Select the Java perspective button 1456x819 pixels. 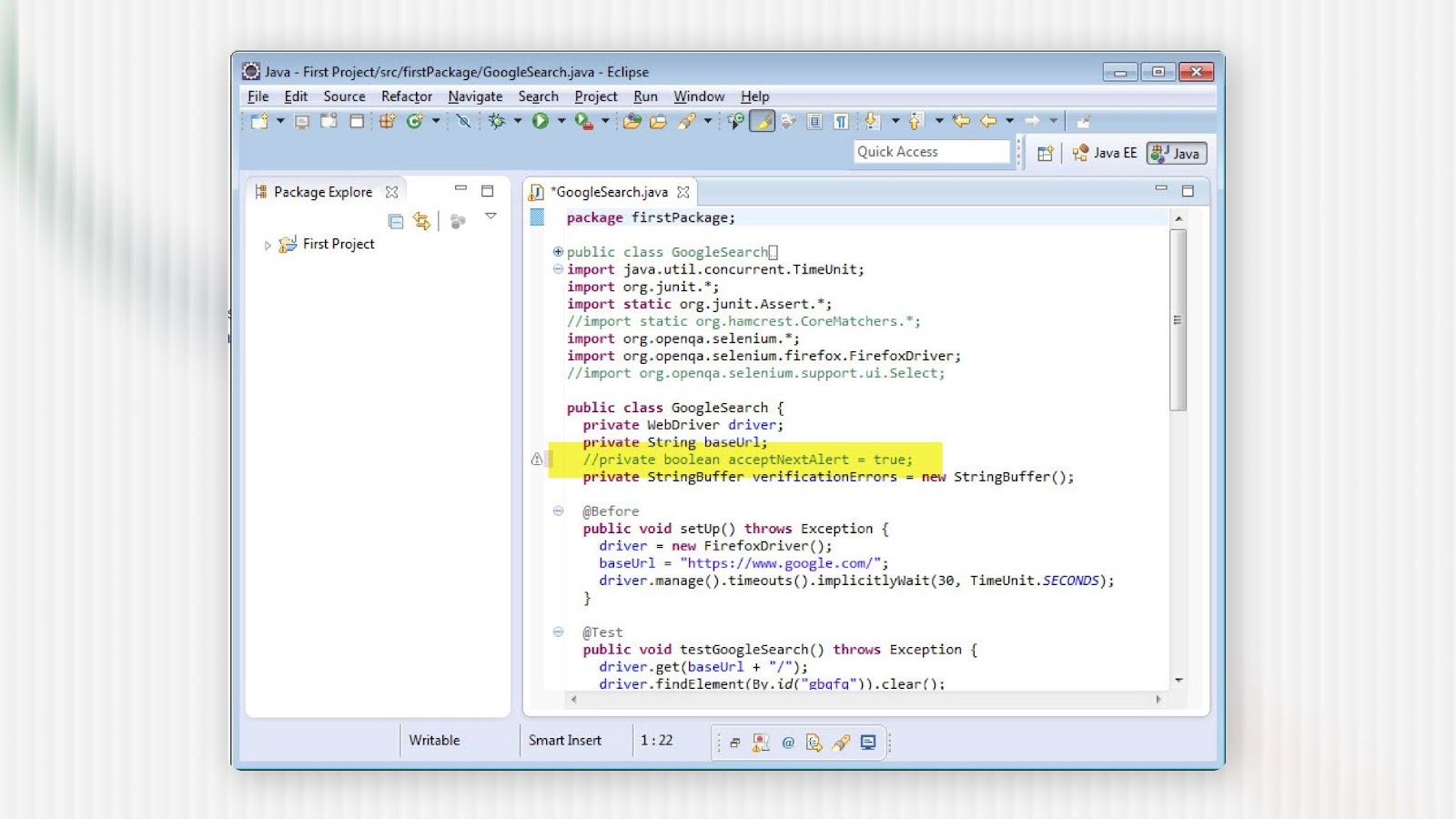coord(1176,153)
